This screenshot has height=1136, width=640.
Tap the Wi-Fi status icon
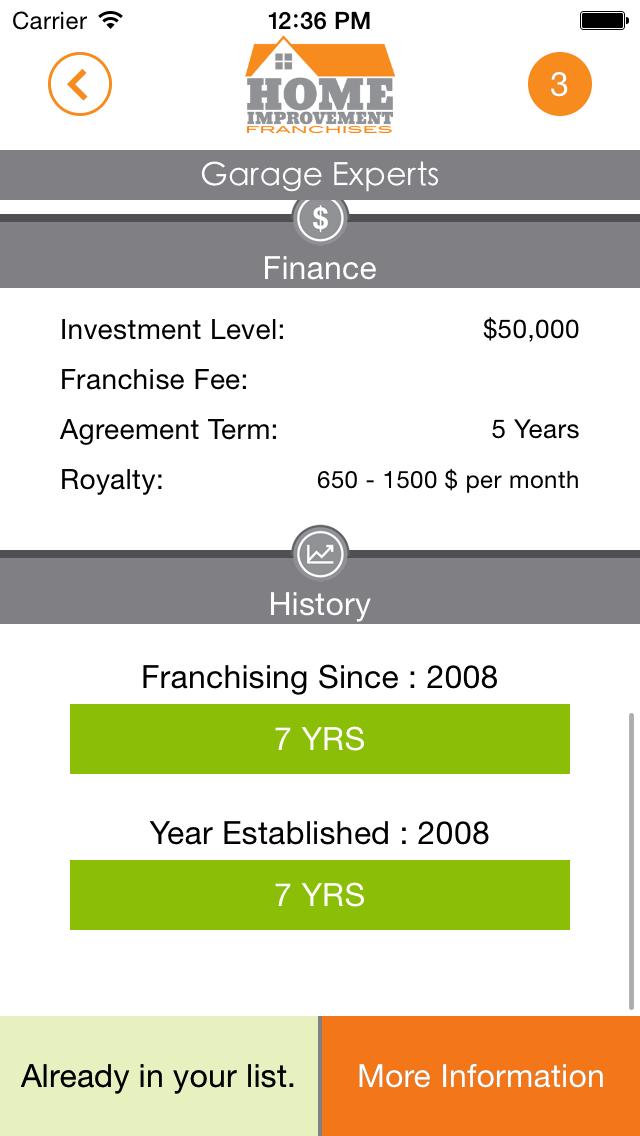[111, 20]
